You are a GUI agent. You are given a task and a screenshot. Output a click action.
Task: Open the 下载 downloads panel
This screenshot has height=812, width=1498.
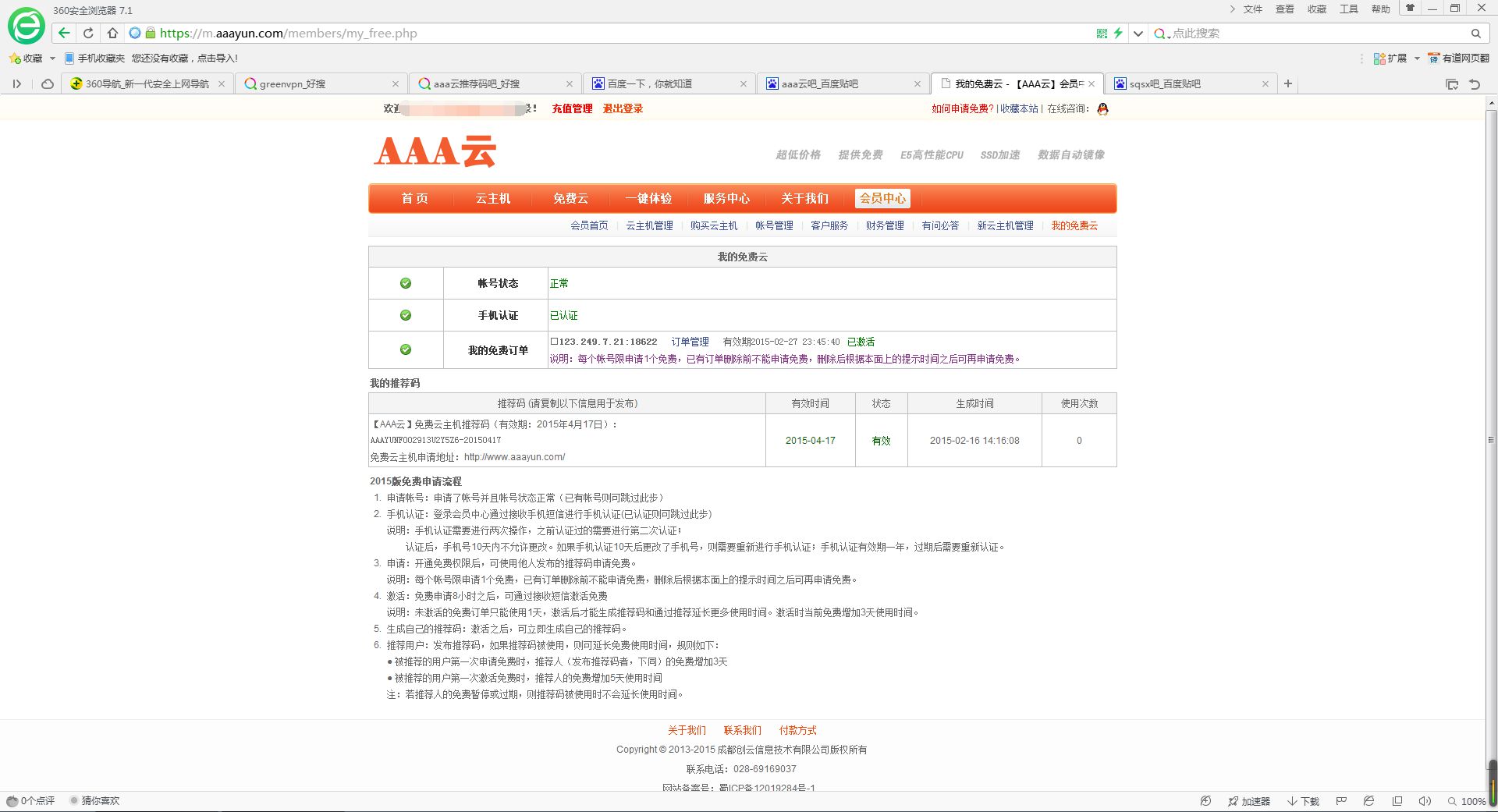click(x=1304, y=801)
